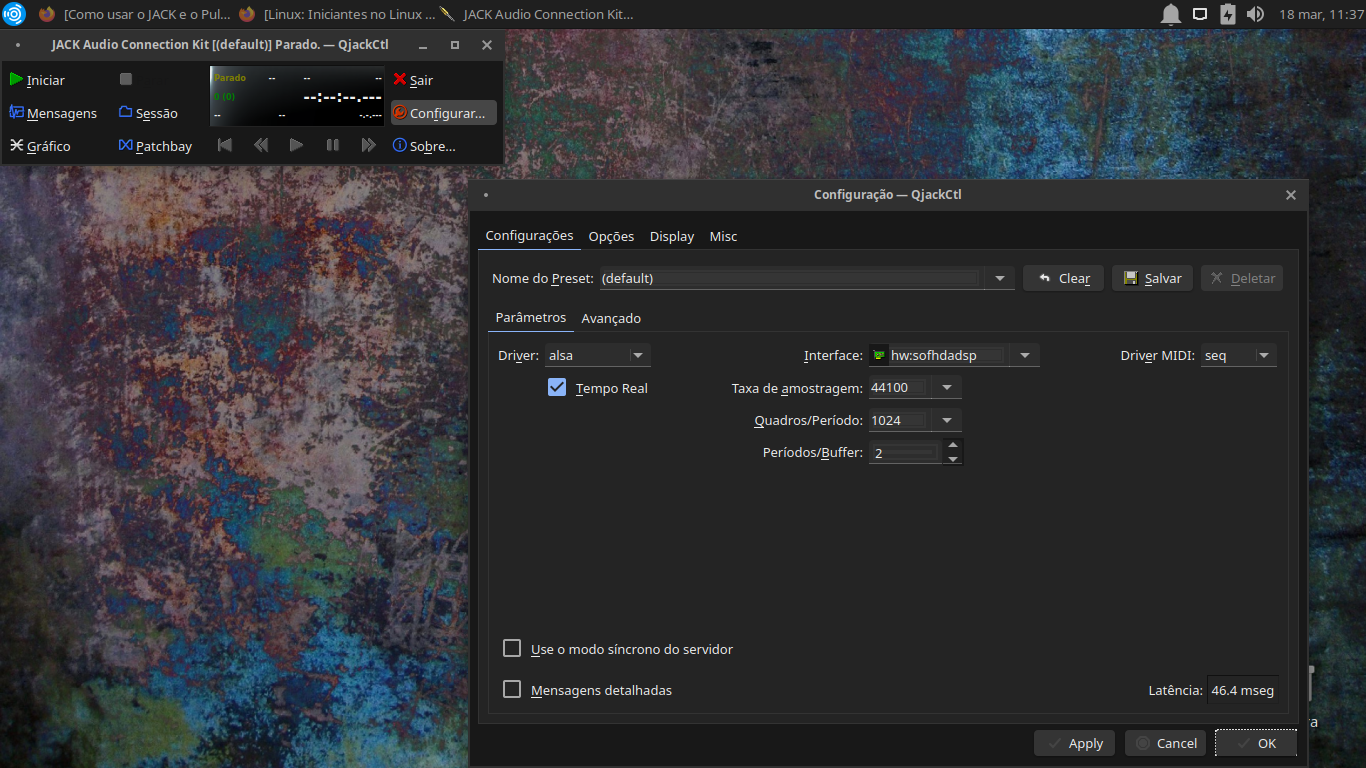Image resolution: width=1366 pixels, height=768 pixels.
Task: Enable Mensagens detalhadas checkbox
Action: tap(512, 689)
